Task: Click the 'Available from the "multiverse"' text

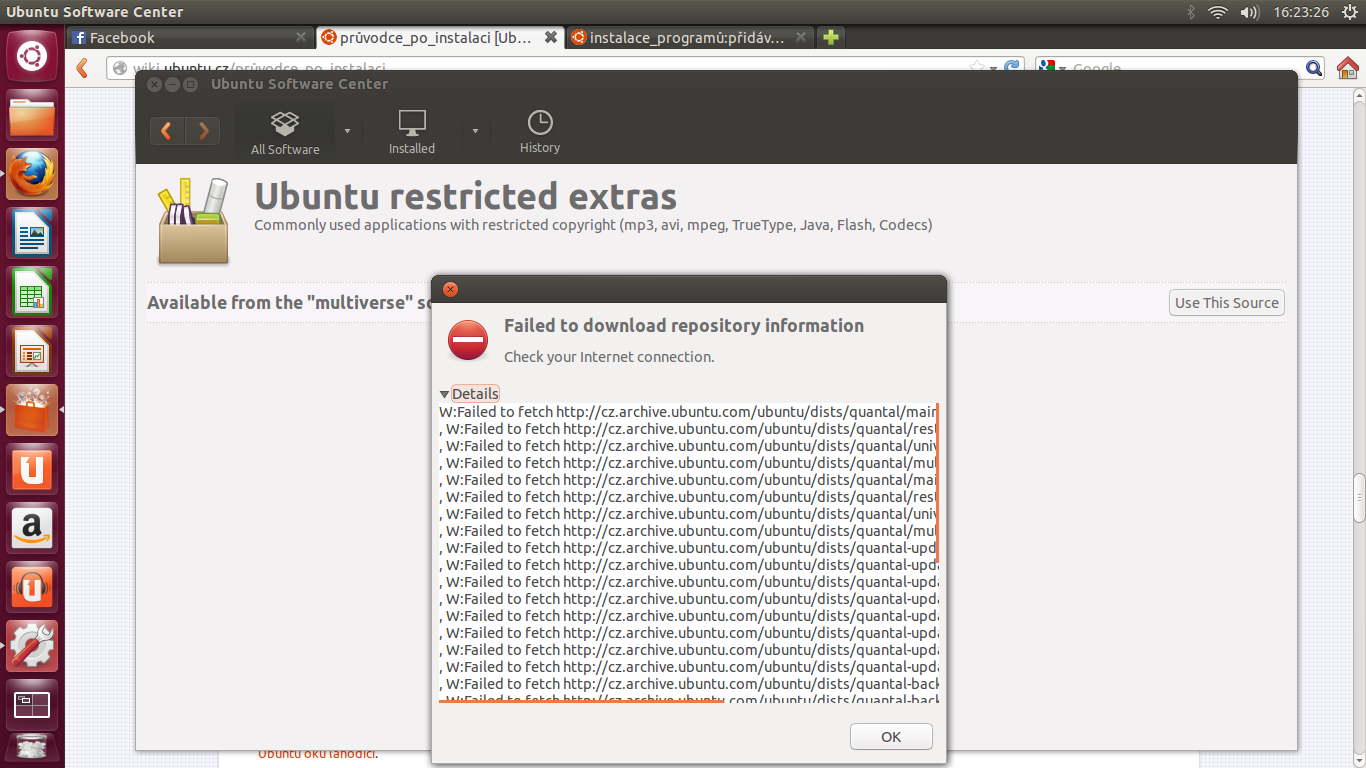Action: tap(289, 303)
